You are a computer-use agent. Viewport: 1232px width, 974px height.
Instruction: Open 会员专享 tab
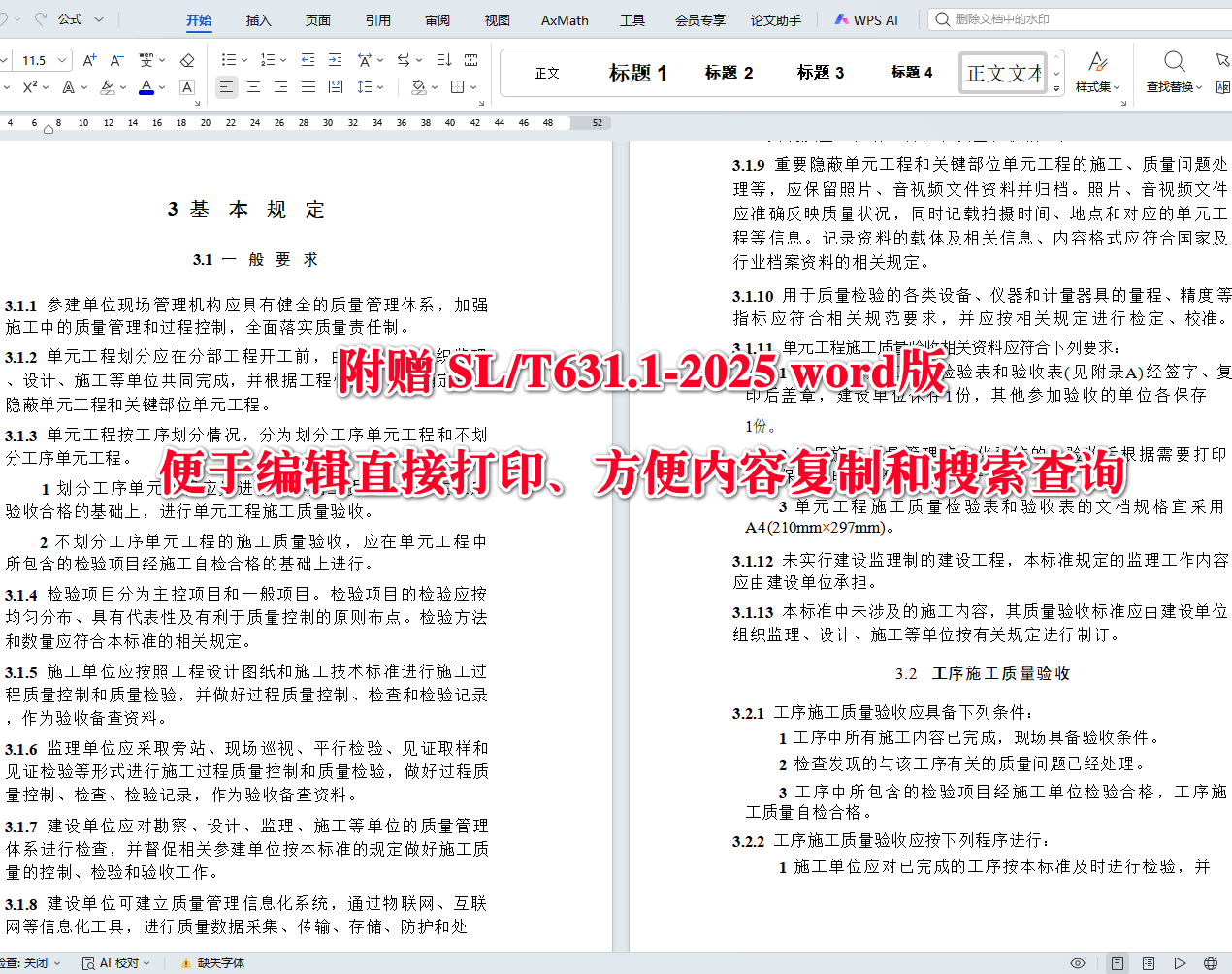click(700, 20)
